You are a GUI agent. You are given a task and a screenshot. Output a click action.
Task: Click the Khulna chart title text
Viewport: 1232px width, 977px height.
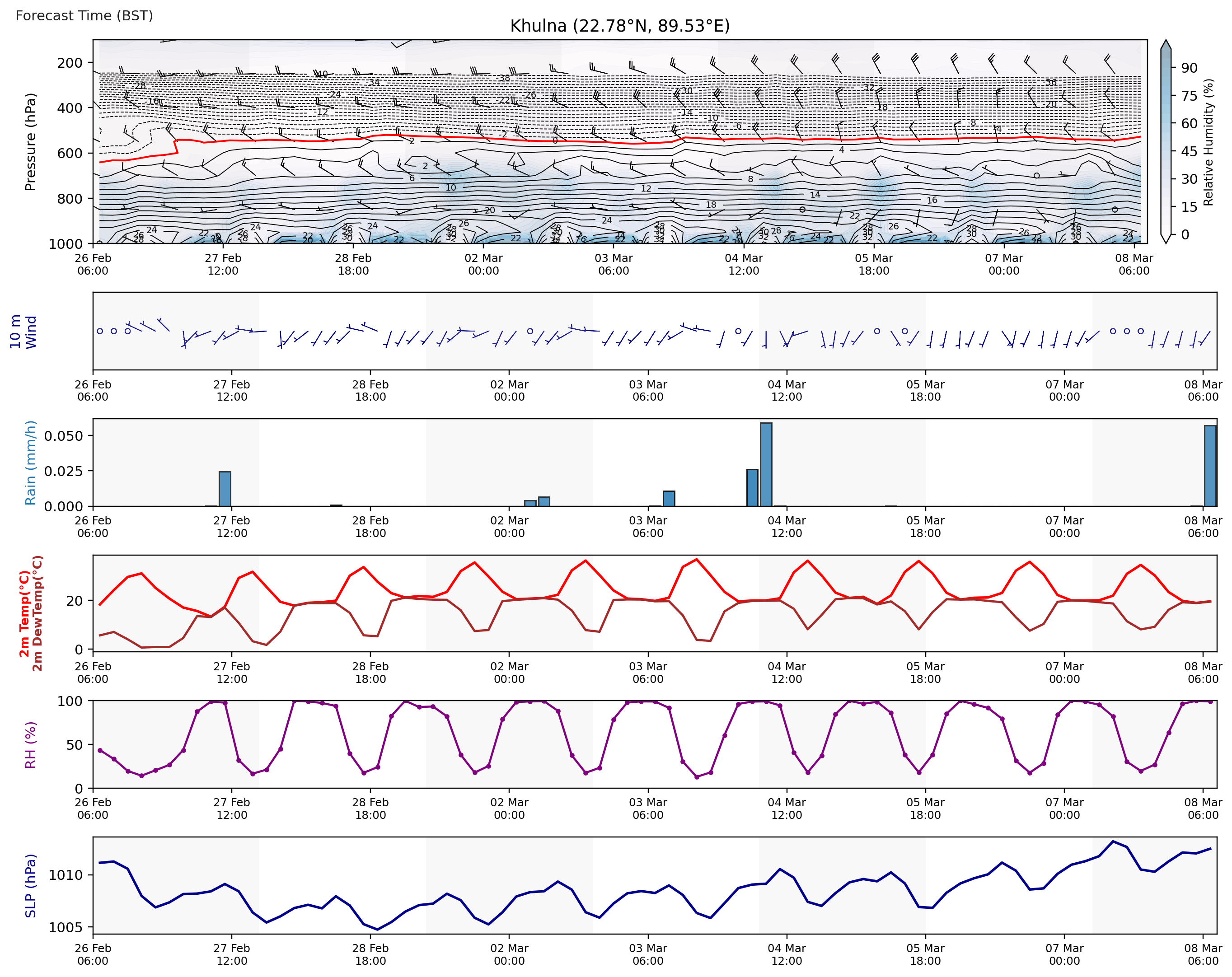point(619,26)
